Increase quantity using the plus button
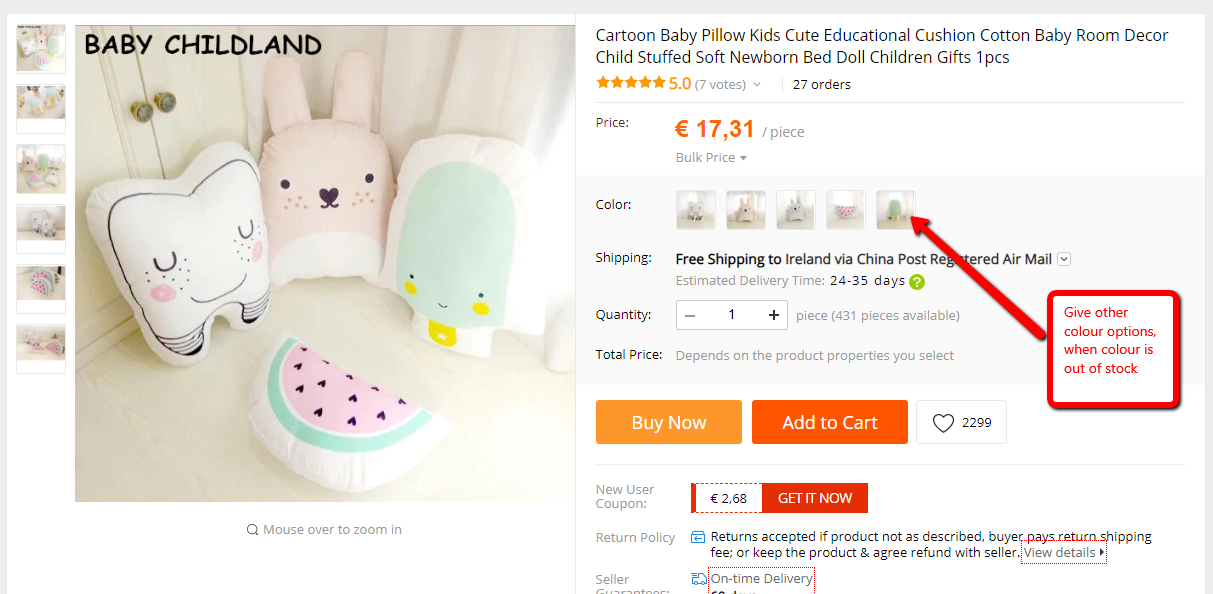The image size is (1213, 594). click(773, 314)
